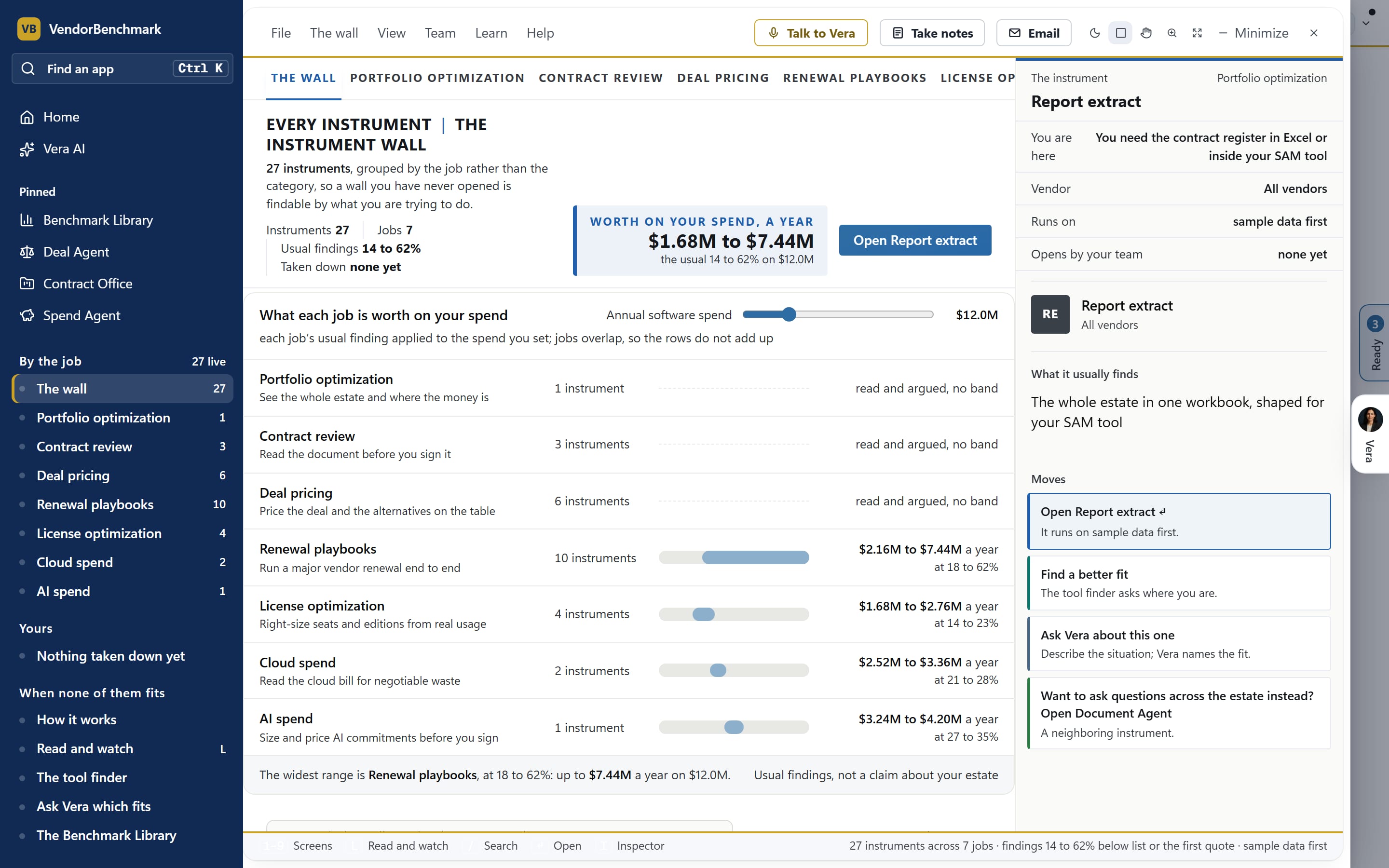Click the zoom-in magnifier icon
Screen dimensions: 1389x868
point(1171,33)
